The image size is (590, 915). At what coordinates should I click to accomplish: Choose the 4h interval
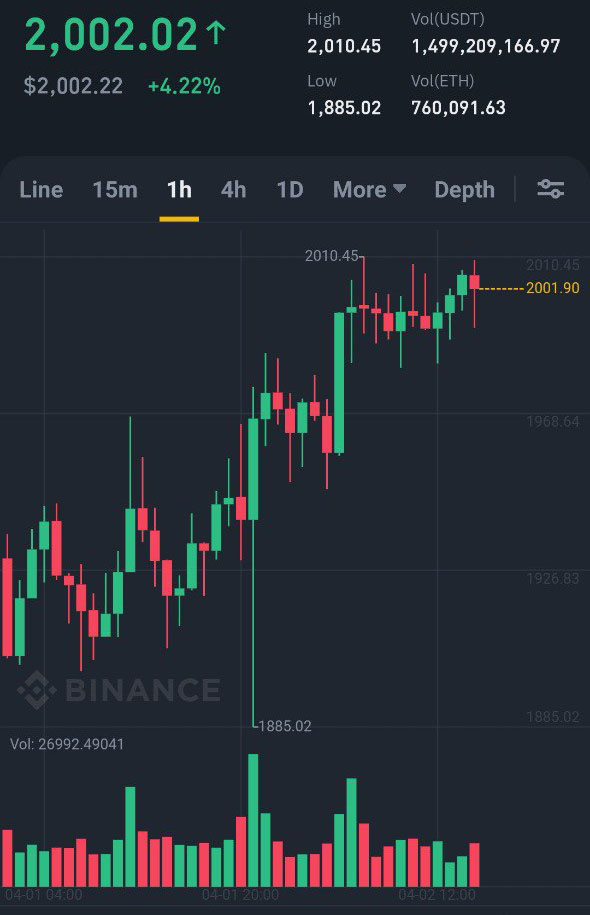click(x=233, y=190)
